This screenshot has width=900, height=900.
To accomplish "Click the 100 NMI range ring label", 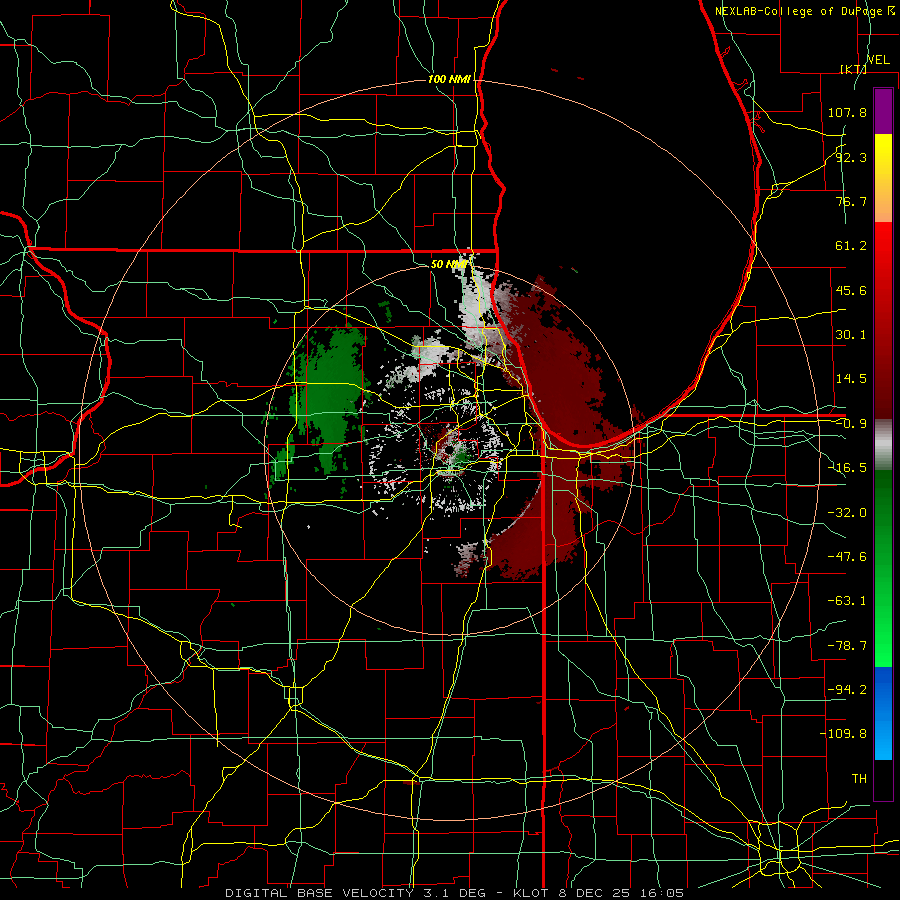I will pos(449,79).
